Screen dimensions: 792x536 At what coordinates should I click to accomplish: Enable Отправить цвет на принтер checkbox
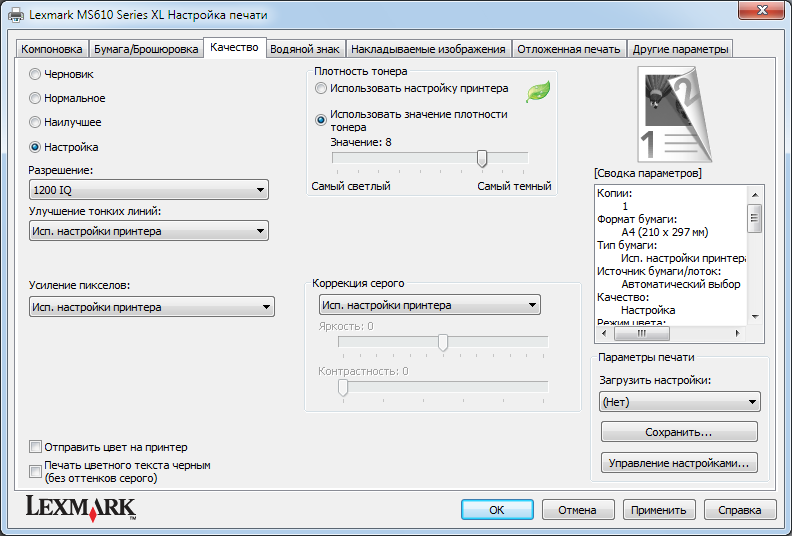pos(35,447)
